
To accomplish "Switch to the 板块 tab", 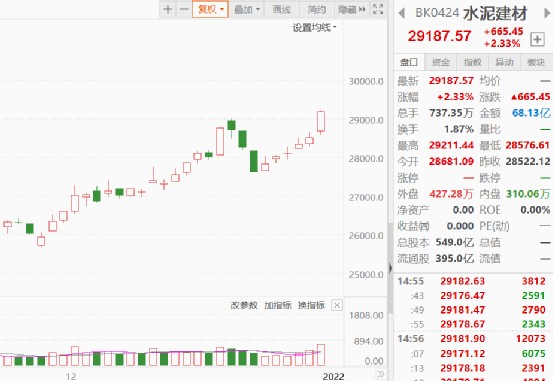I will 536,62.
